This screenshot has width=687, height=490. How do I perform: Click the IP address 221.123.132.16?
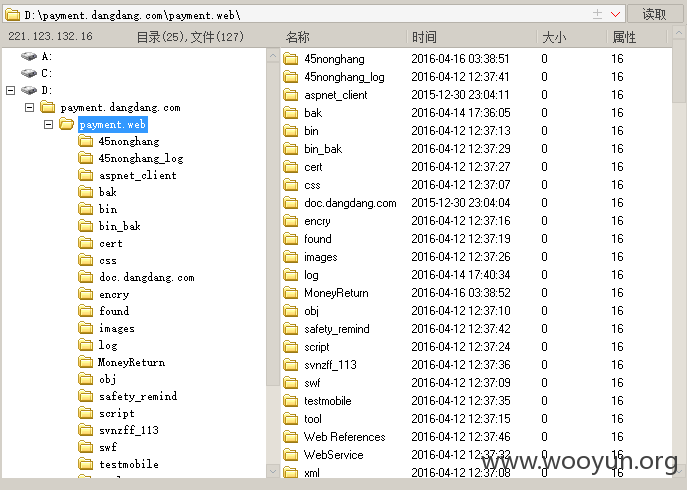click(50, 36)
